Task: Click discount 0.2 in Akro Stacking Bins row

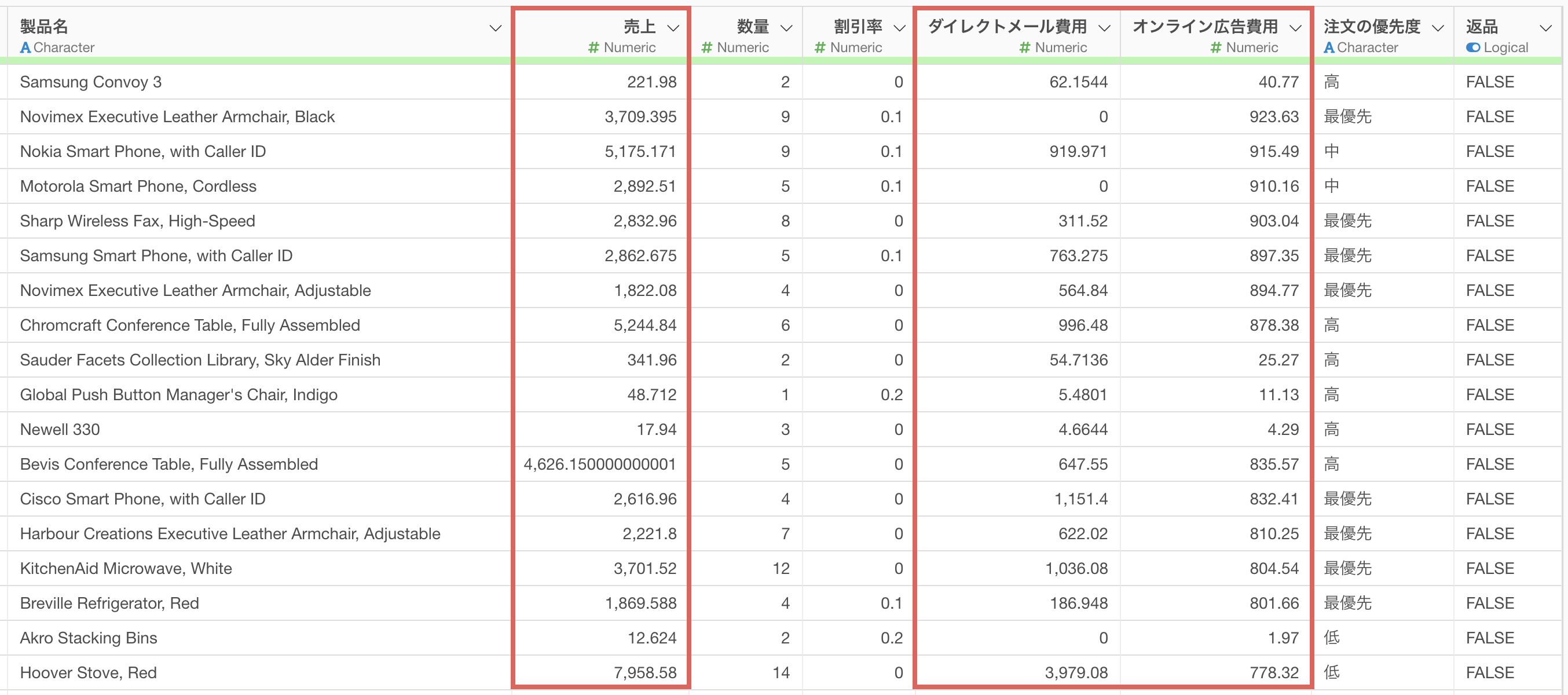Action: point(892,637)
